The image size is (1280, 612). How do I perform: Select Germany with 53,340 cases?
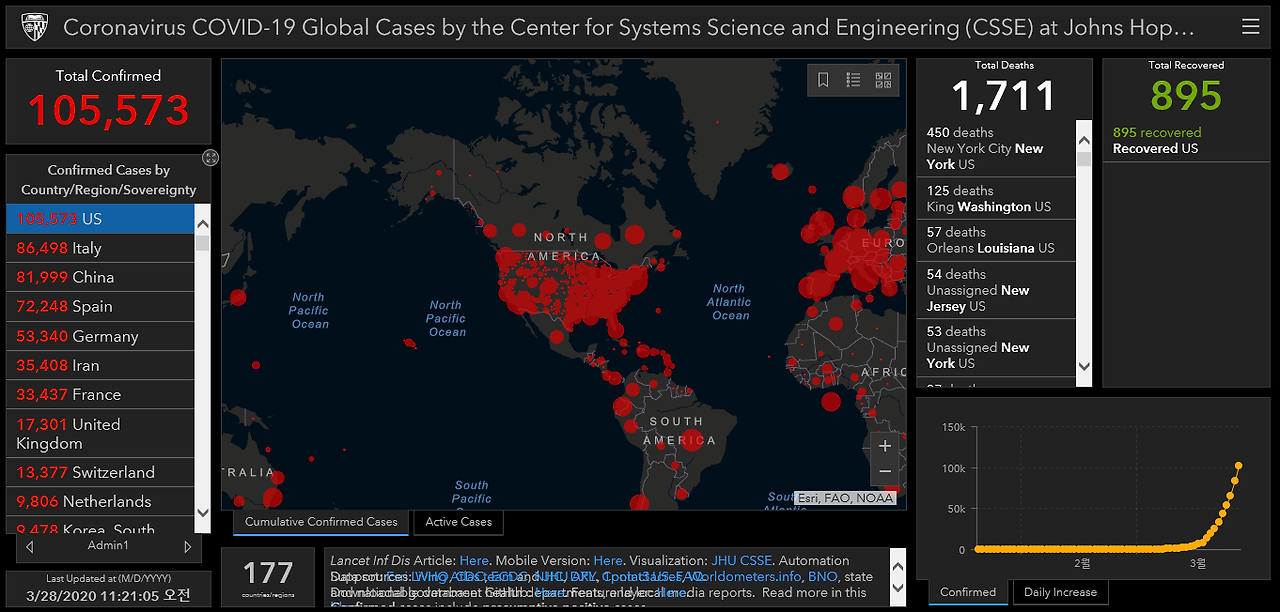(100, 336)
